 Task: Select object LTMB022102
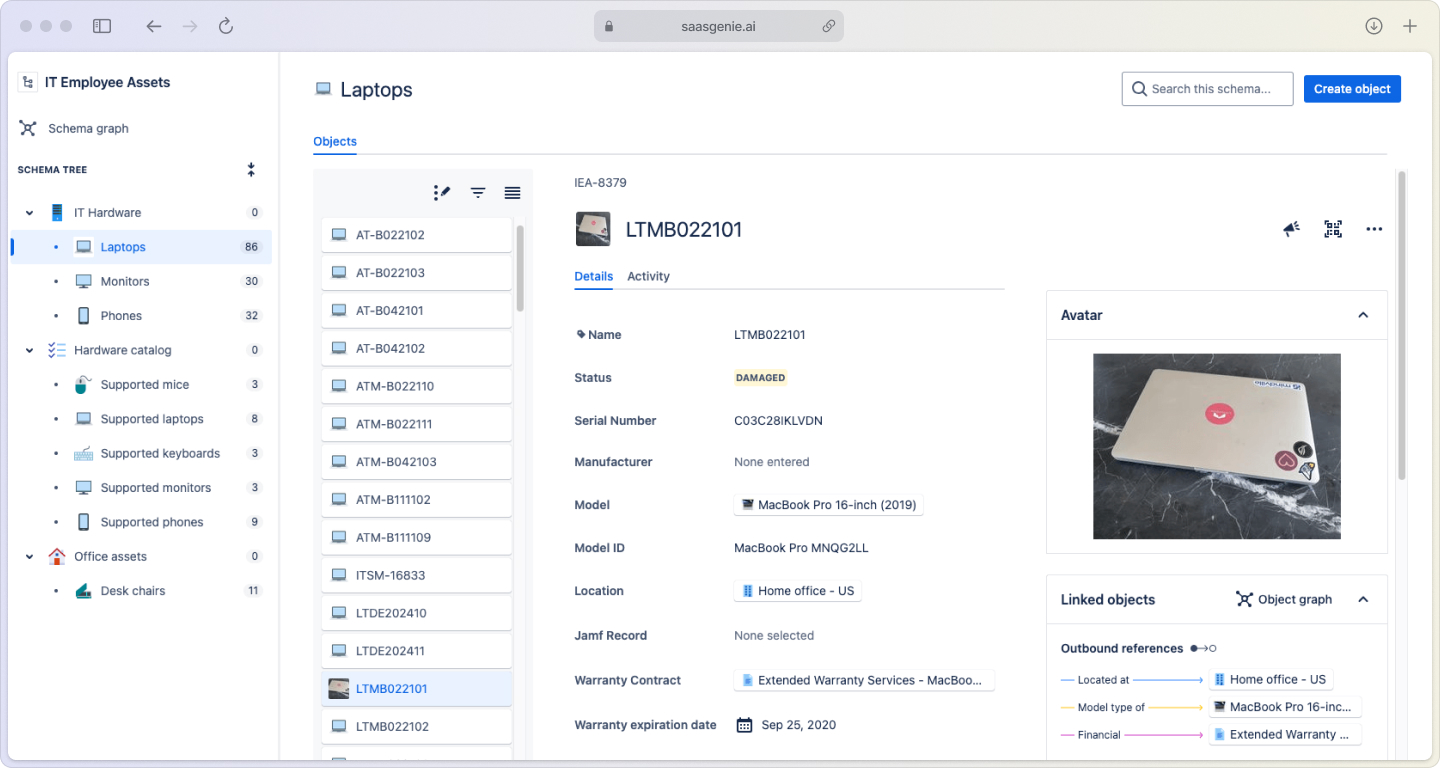(416, 726)
